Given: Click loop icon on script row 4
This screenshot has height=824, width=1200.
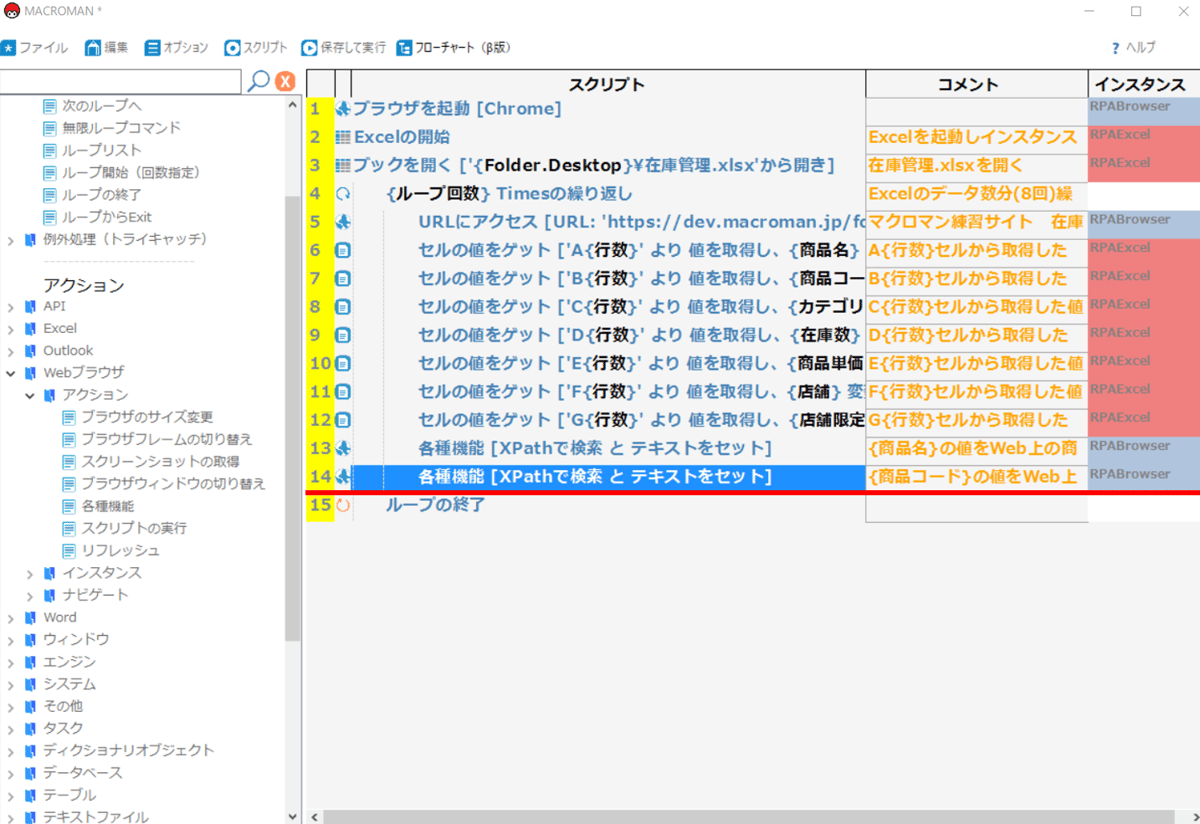Looking at the screenshot, I should (x=343, y=194).
